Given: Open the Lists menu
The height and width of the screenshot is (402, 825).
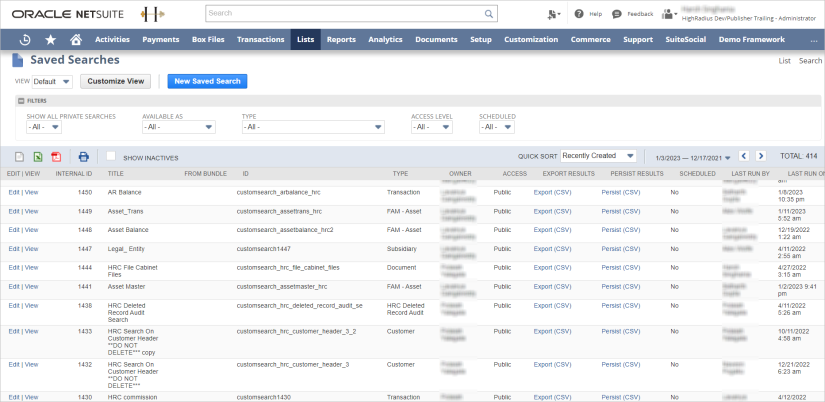Looking at the screenshot, I should pos(306,39).
